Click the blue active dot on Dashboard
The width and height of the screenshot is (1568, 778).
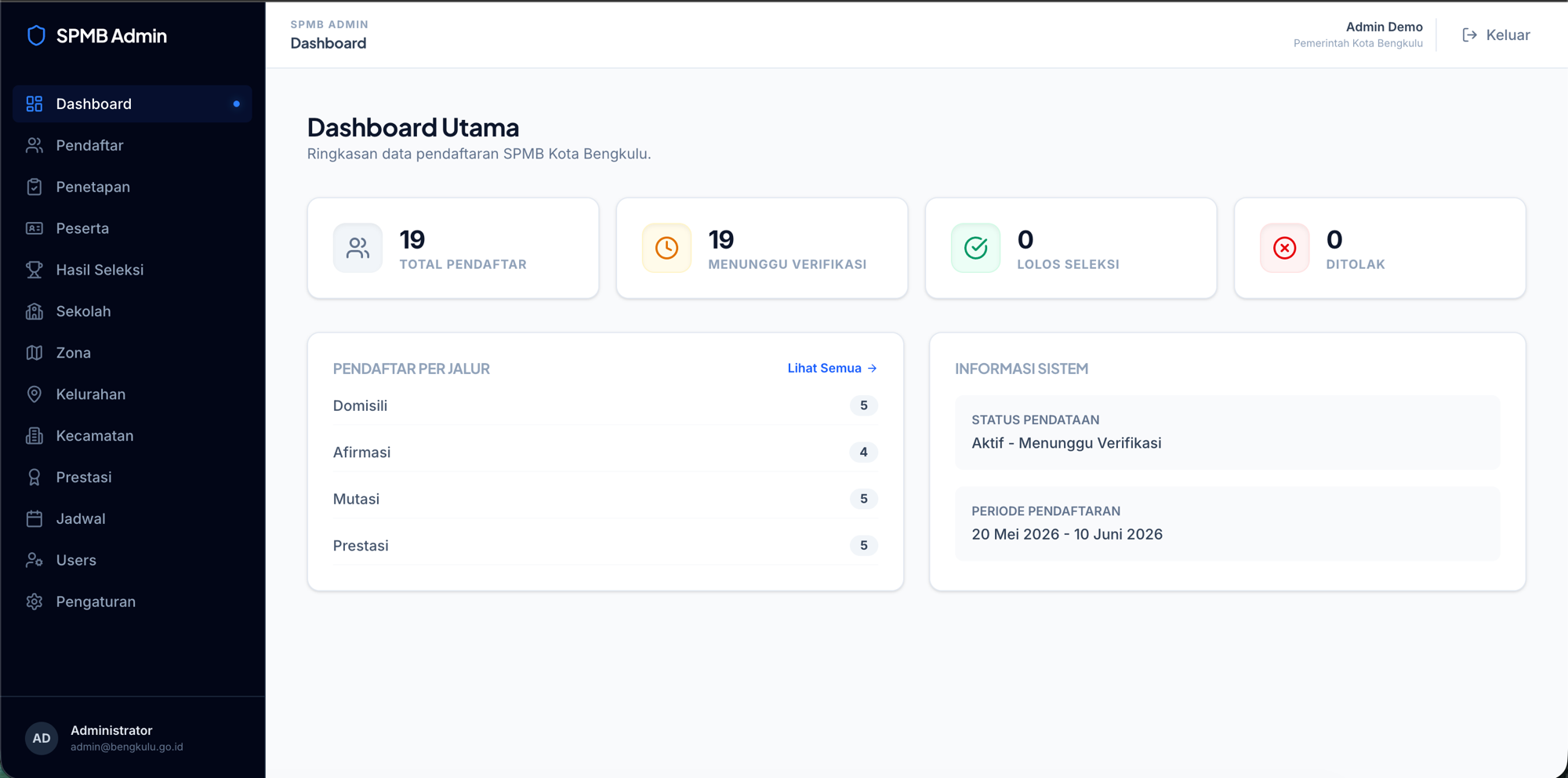[237, 104]
